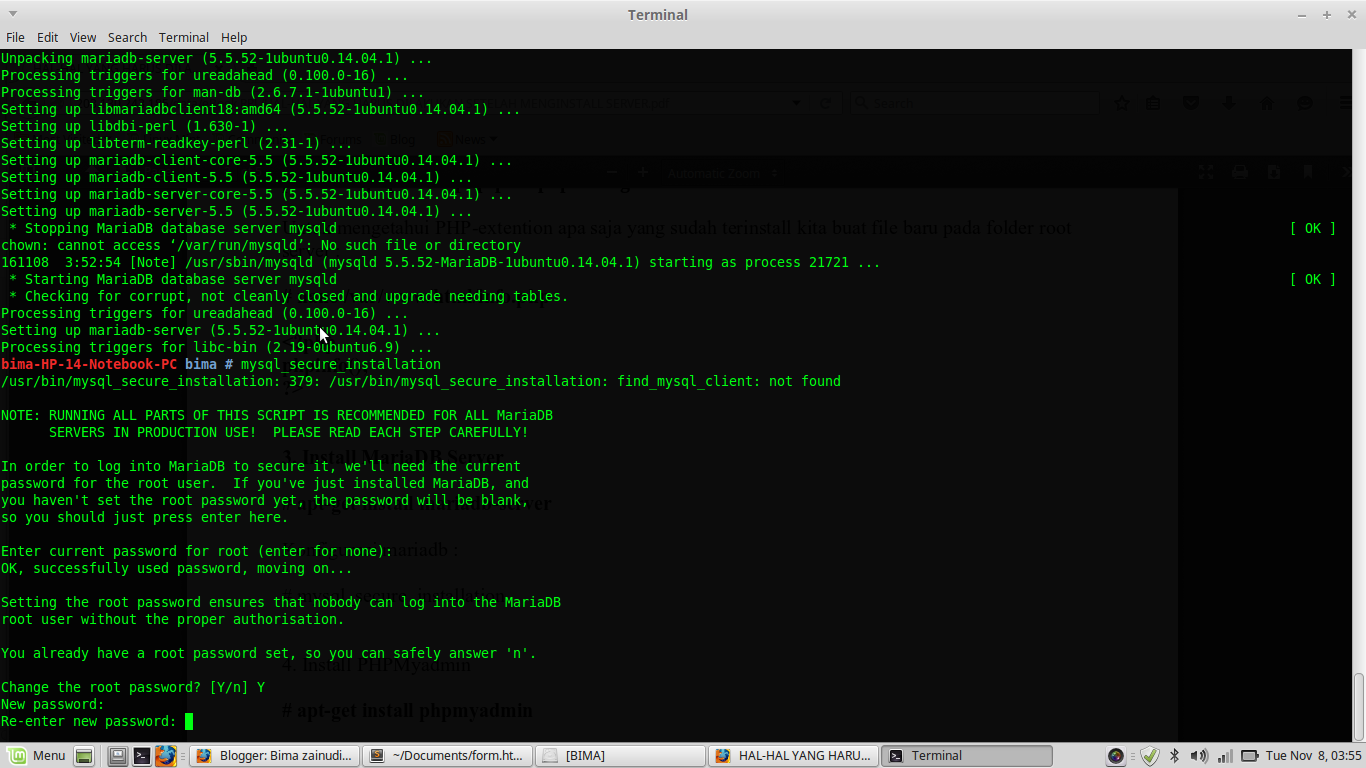Focus the Firefox search field

[975, 103]
